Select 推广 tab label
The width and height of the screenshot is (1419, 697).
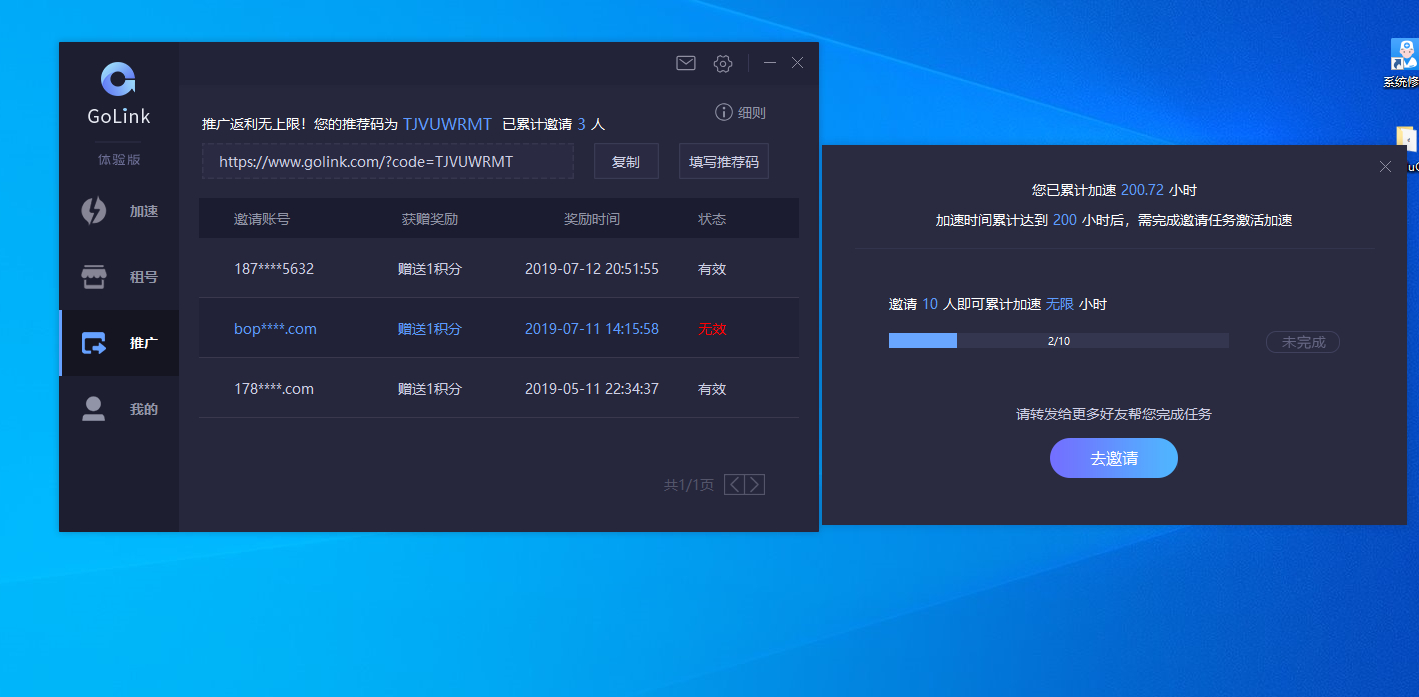point(144,343)
